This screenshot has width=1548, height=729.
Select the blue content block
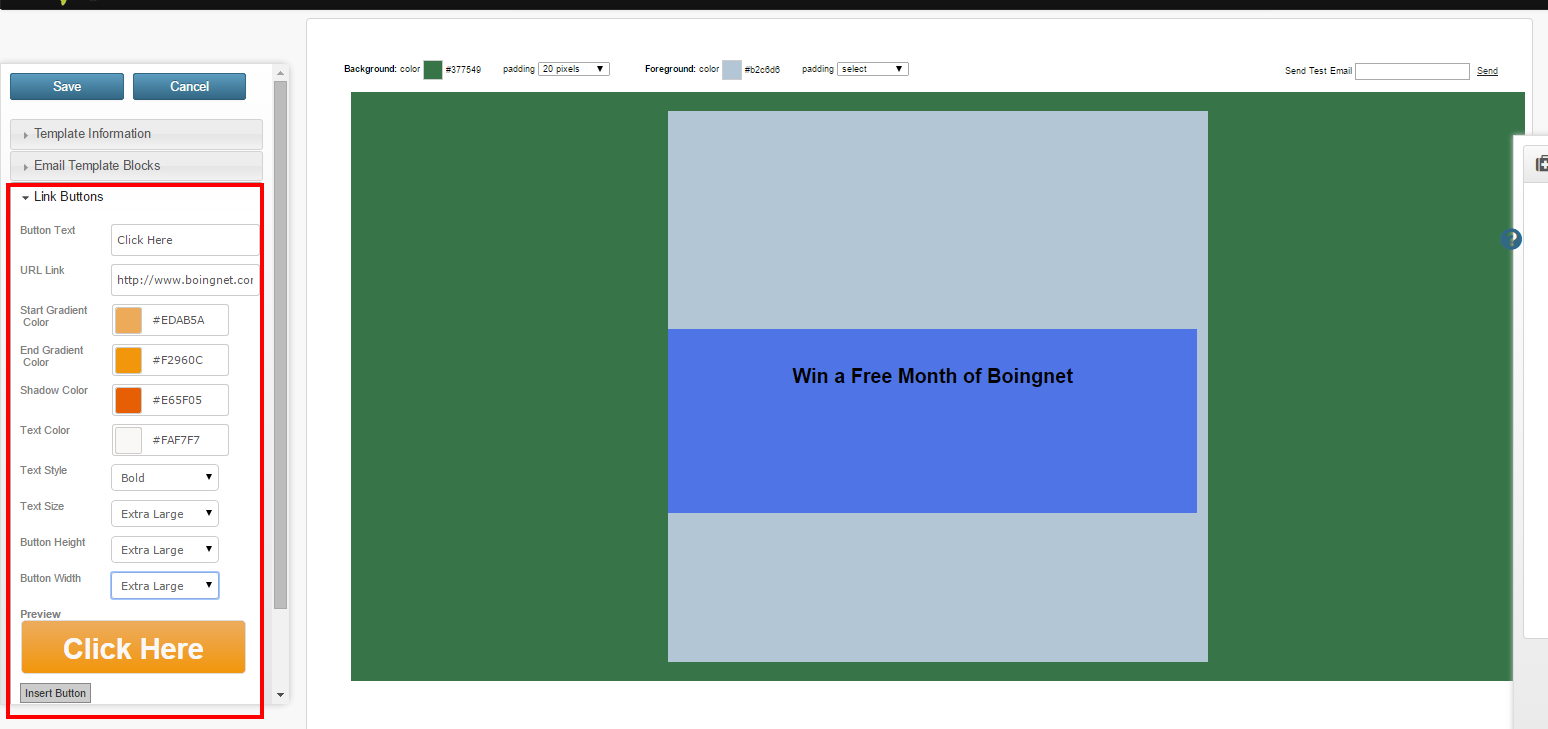(x=932, y=421)
